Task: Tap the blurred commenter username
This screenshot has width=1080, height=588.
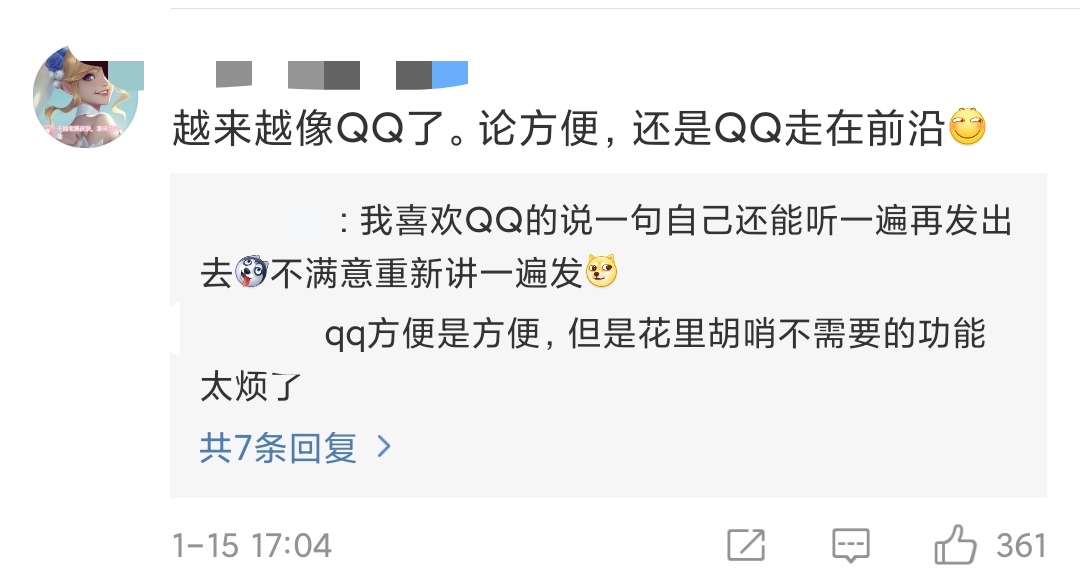Action: click(342, 74)
